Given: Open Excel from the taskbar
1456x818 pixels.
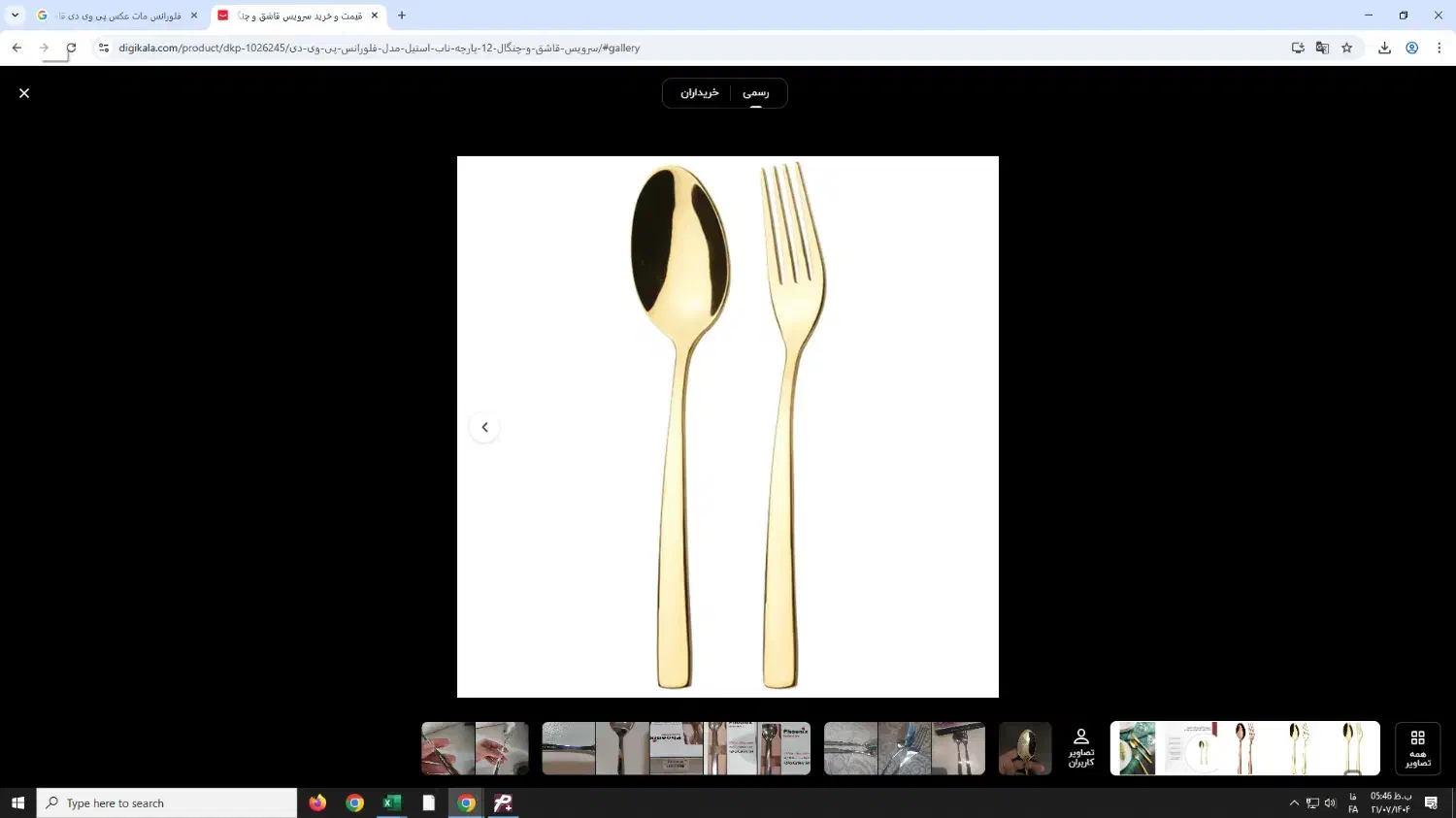Looking at the screenshot, I should pos(392,802).
